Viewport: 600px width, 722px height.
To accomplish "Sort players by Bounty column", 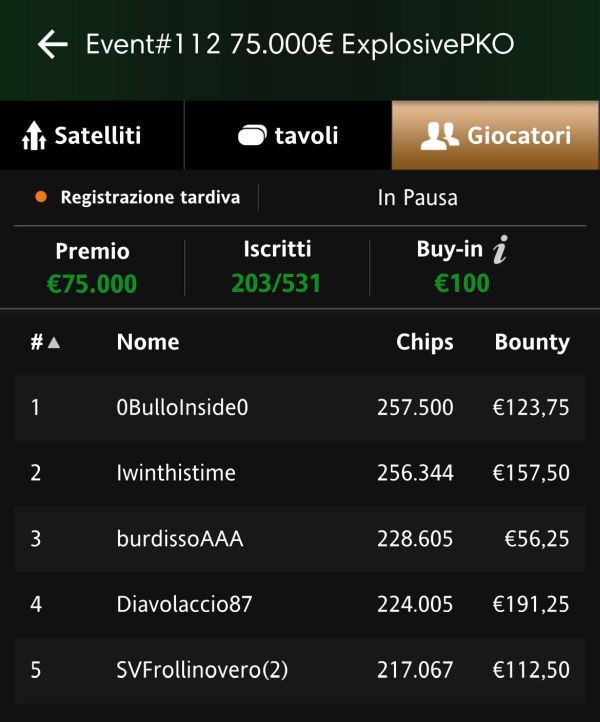I will [532, 342].
